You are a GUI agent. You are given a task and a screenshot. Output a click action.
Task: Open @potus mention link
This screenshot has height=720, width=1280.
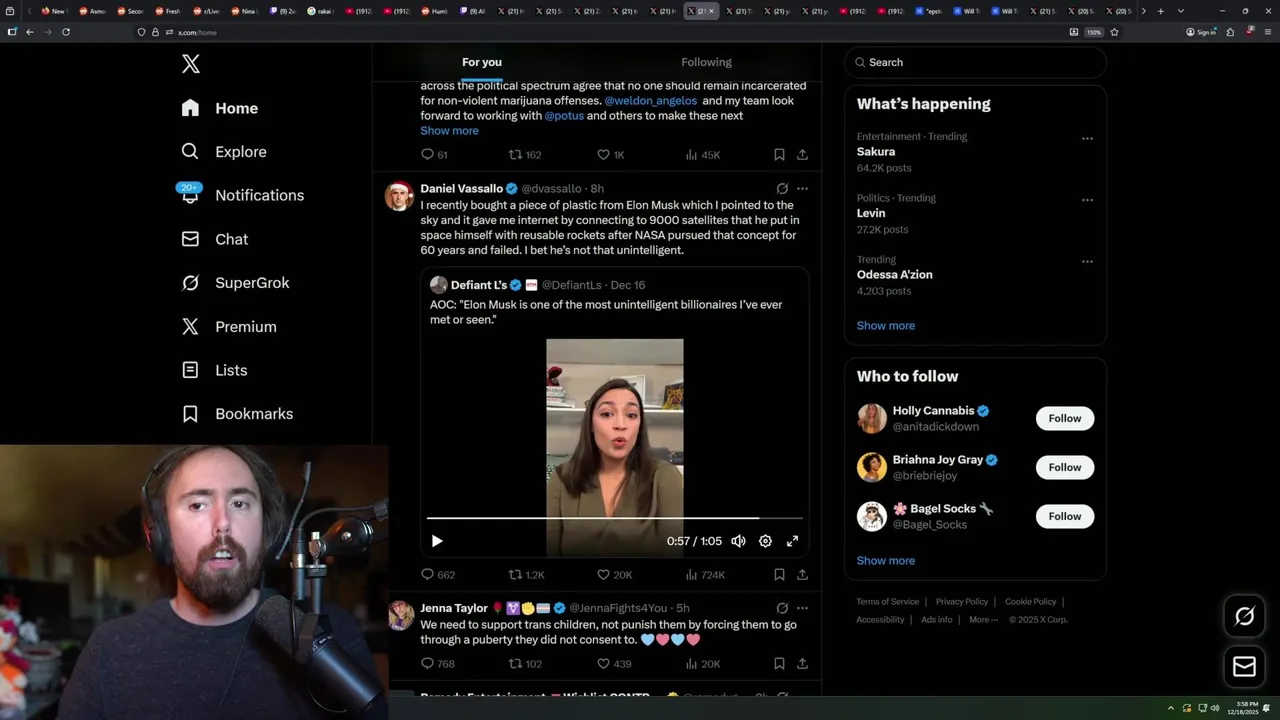pos(564,116)
